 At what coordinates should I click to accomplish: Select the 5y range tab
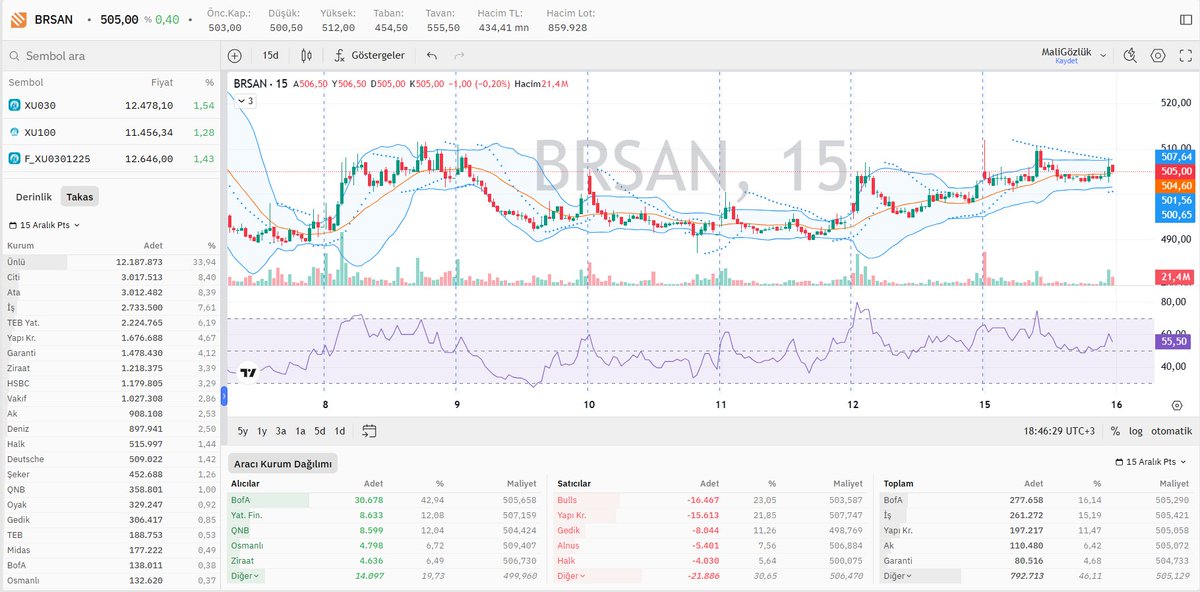coord(241,430)
